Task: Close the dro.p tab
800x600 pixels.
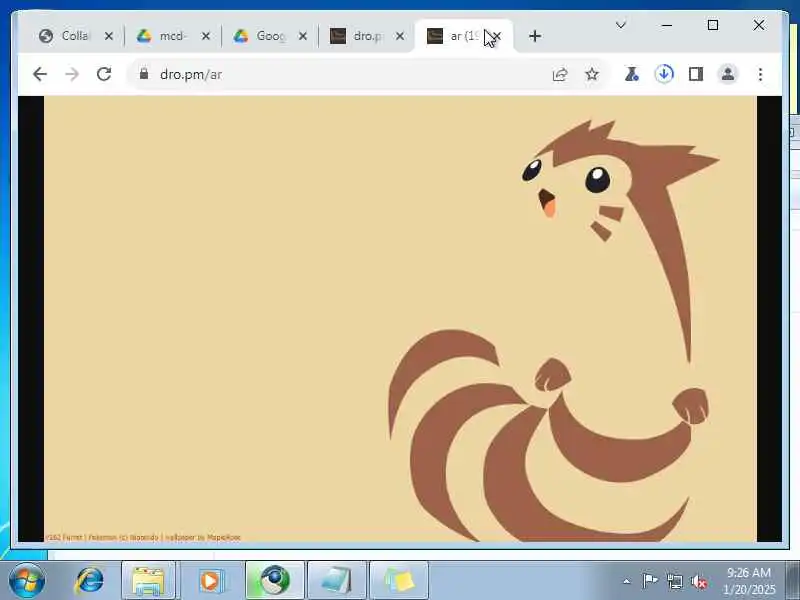Action: tap(400, 36)
